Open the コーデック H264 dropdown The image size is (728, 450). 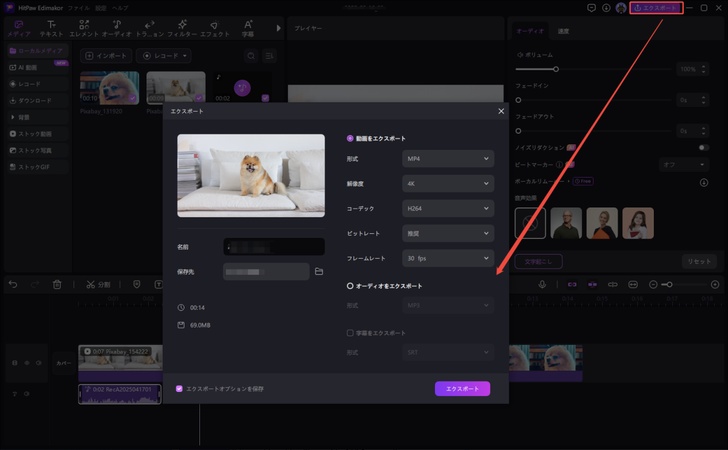[448, 209]
